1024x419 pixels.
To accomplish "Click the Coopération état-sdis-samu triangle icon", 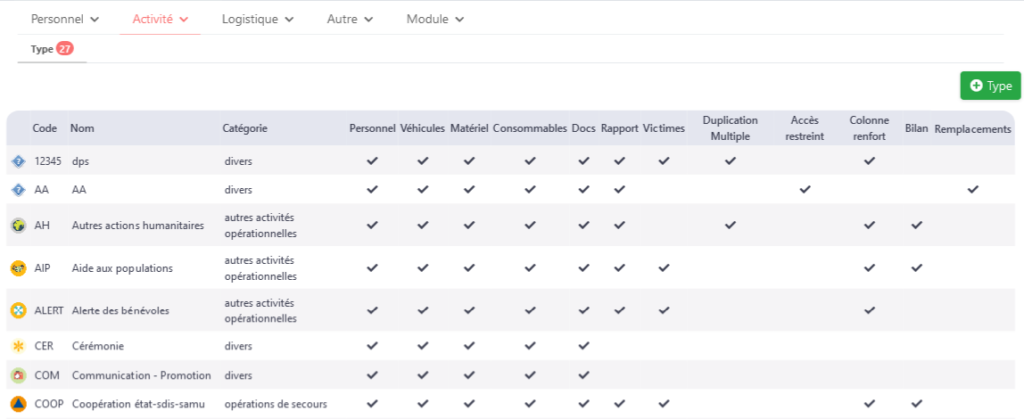I will 18,404.
